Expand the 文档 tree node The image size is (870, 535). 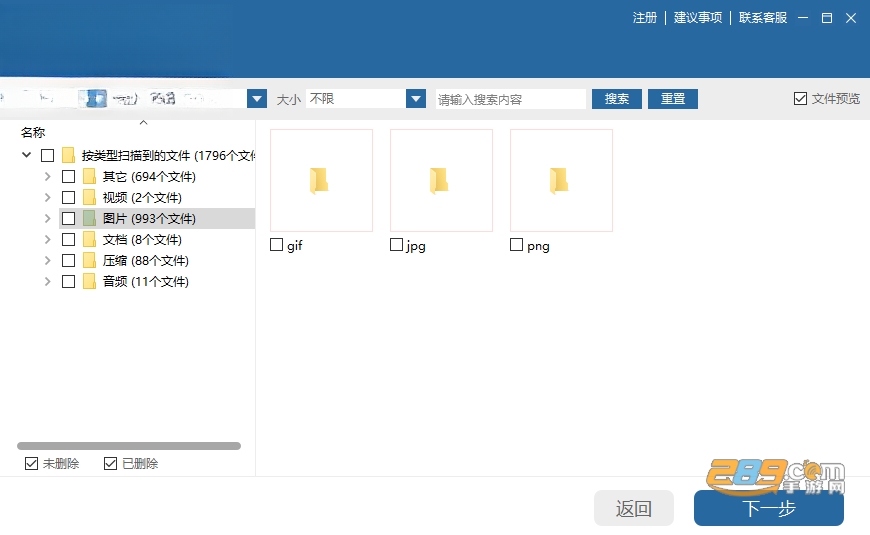click(48, 240)
